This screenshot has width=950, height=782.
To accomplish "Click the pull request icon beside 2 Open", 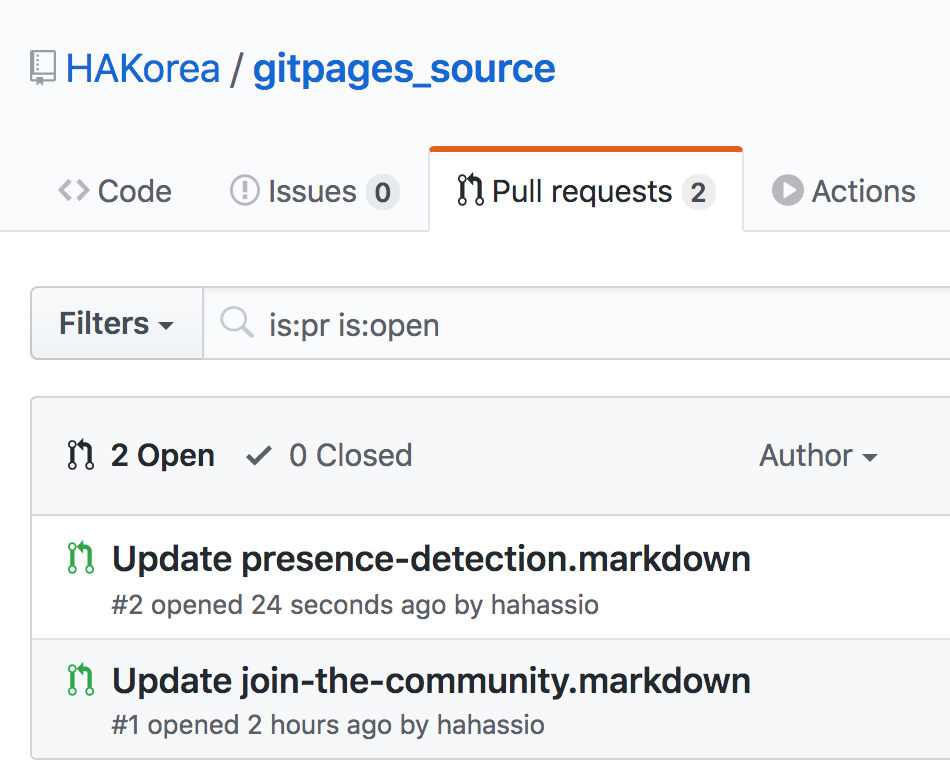I will click(81, 456).
